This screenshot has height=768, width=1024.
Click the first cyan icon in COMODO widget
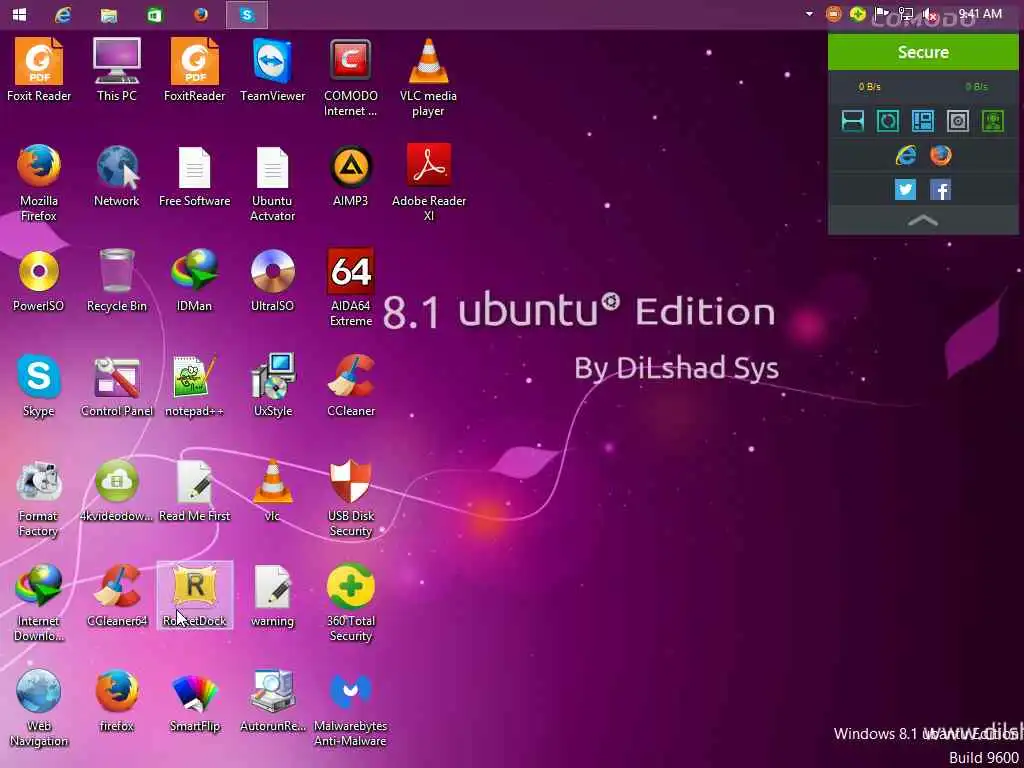click(852, 121)
